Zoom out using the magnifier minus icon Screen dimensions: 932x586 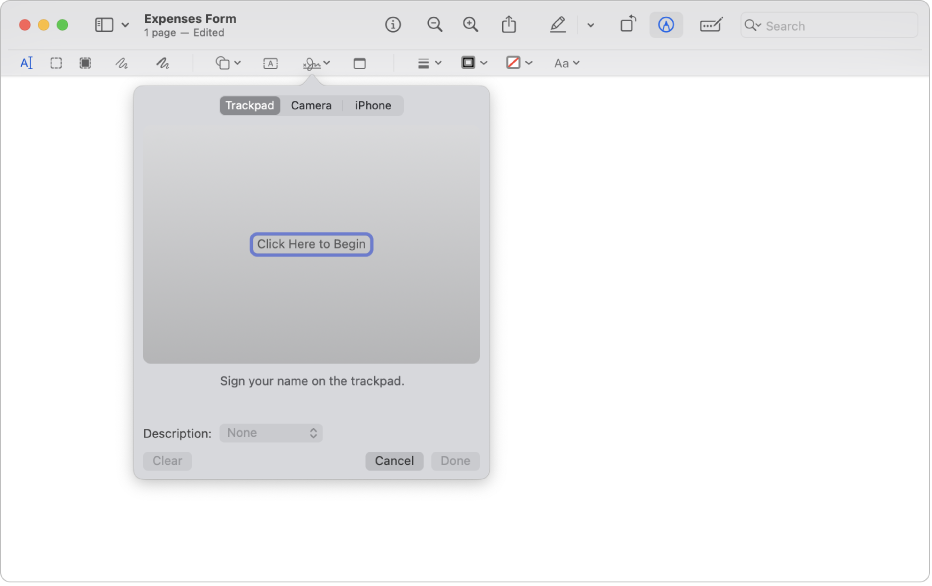pos(434,25)
